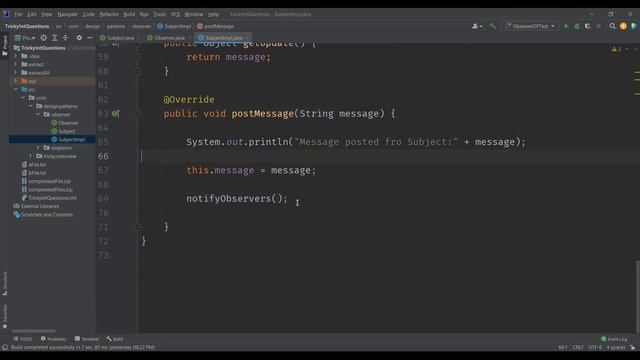Screen dimensions: 640x360
Task: Run with coverage icon in toolbar
Action: (587, 26)
